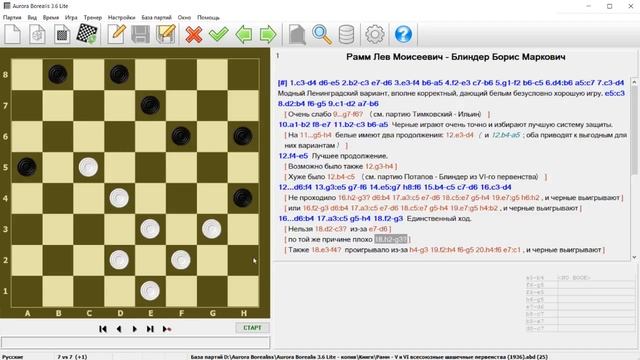Click the new game with dice icon
This screenshot has height=360, width=640.
pos(37,34)
